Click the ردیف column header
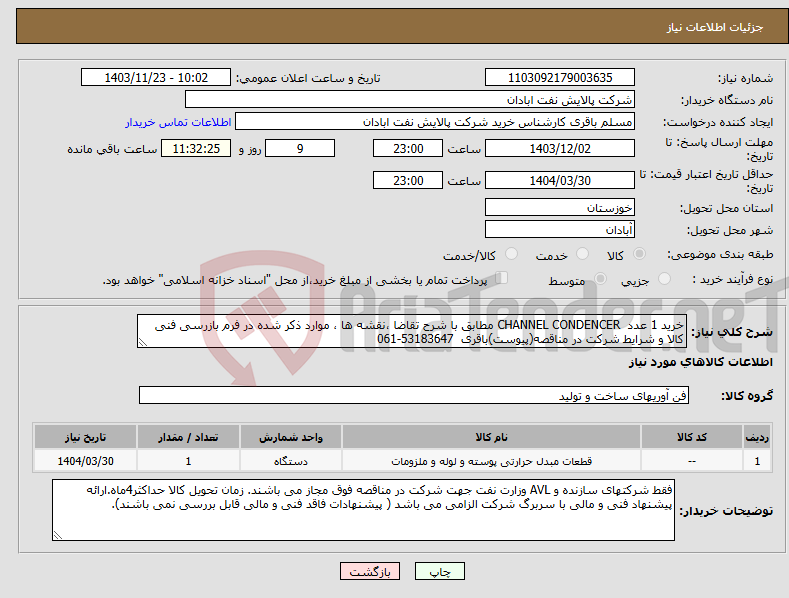 pos(757,437)
